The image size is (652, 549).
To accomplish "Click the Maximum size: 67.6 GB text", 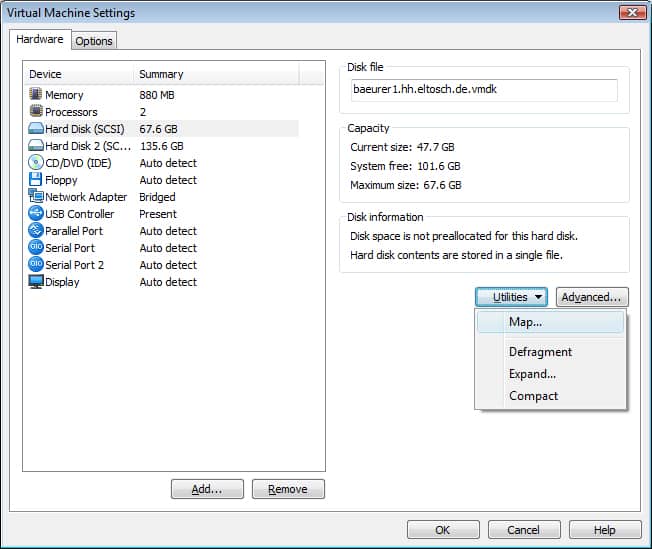I will click(x=405, y=185).
